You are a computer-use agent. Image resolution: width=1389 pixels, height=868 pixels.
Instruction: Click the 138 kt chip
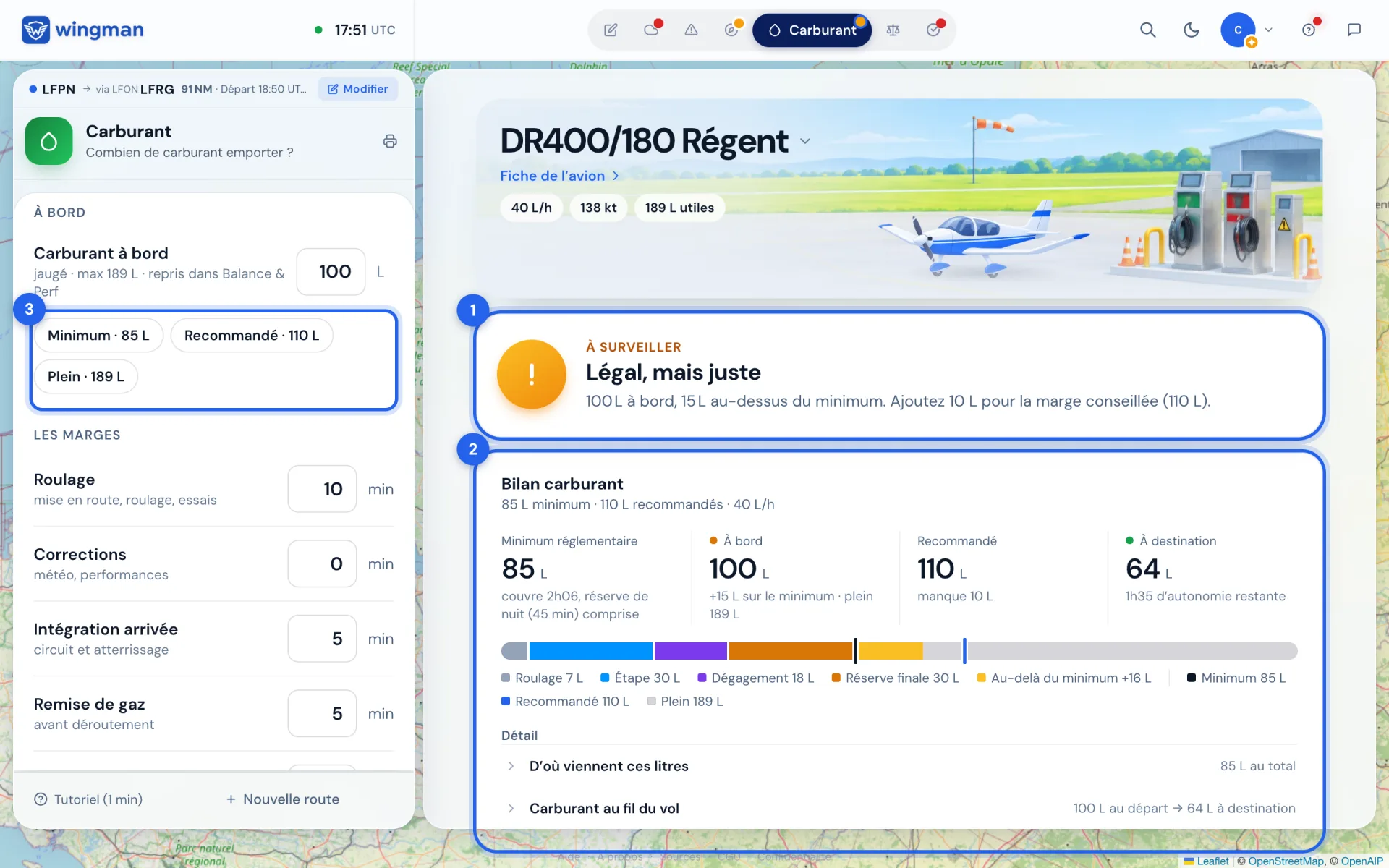[x=598, y=208]
